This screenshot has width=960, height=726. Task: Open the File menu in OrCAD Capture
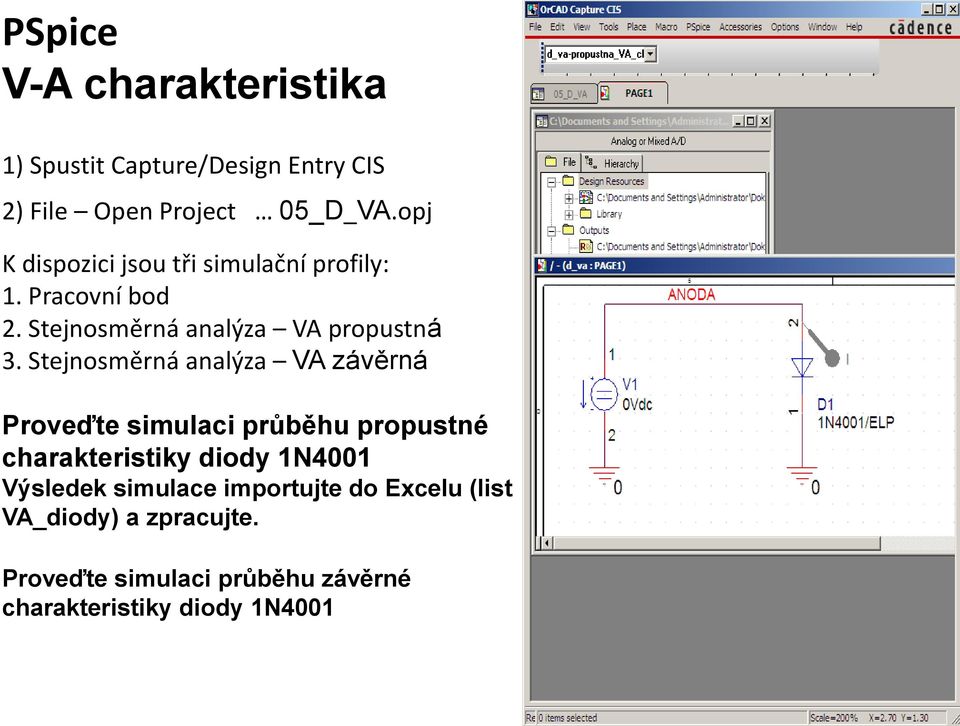535,27
